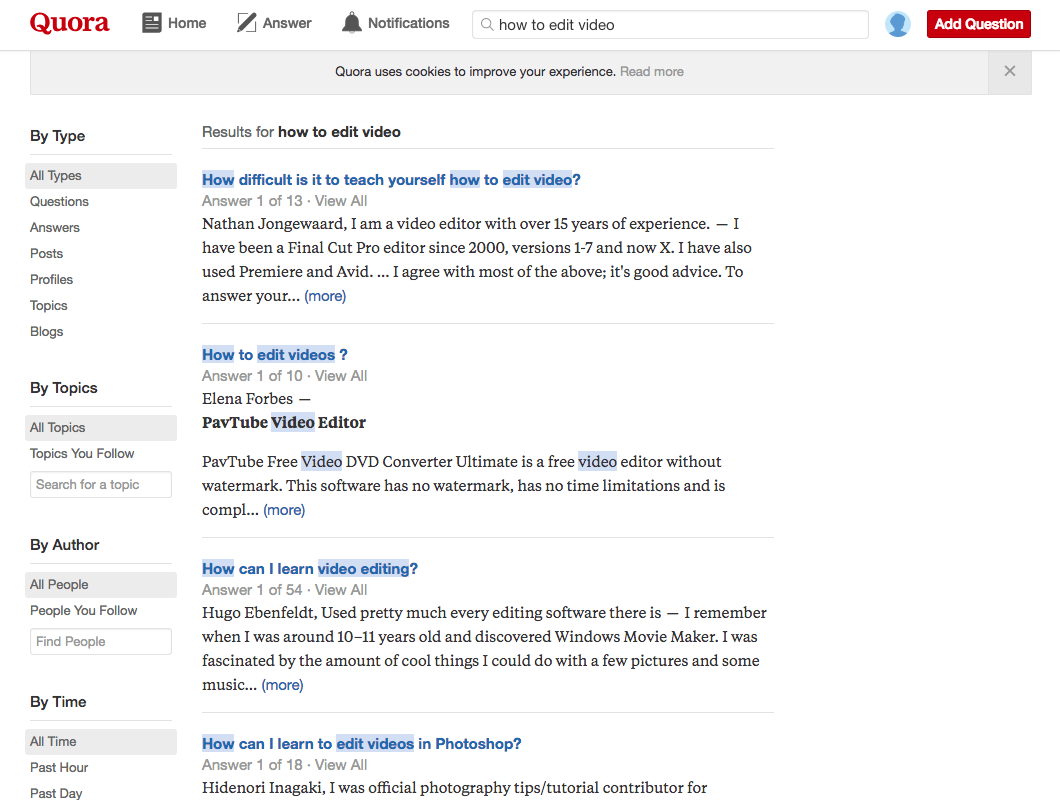Click the 'By Type' section heading
The height and width of the screenshot is (800, 1060).
coord(57,136)
